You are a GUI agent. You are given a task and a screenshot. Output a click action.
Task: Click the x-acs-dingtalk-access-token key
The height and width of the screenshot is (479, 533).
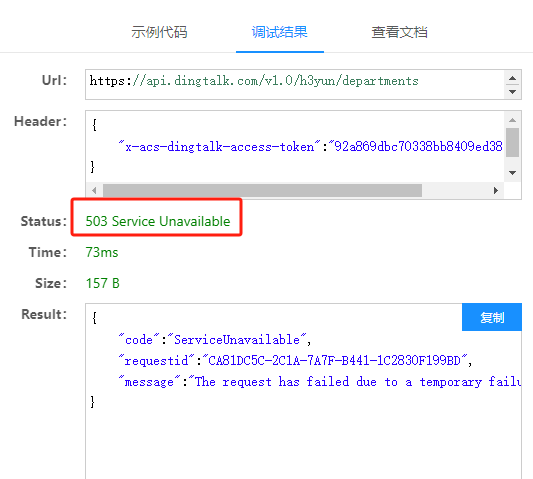click(x=219, y=147)
